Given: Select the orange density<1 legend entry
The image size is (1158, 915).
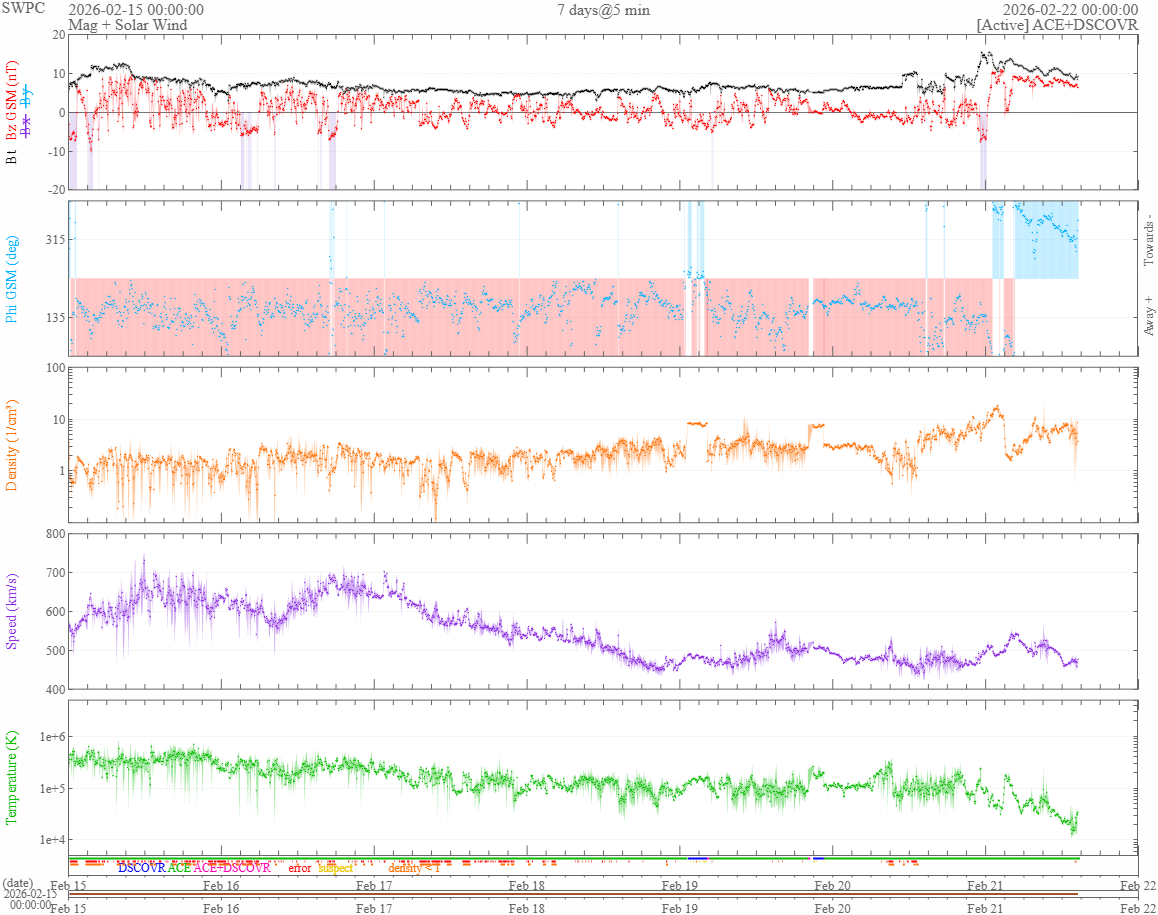Looking at the screenshot, I should click(x=414, y=868).
